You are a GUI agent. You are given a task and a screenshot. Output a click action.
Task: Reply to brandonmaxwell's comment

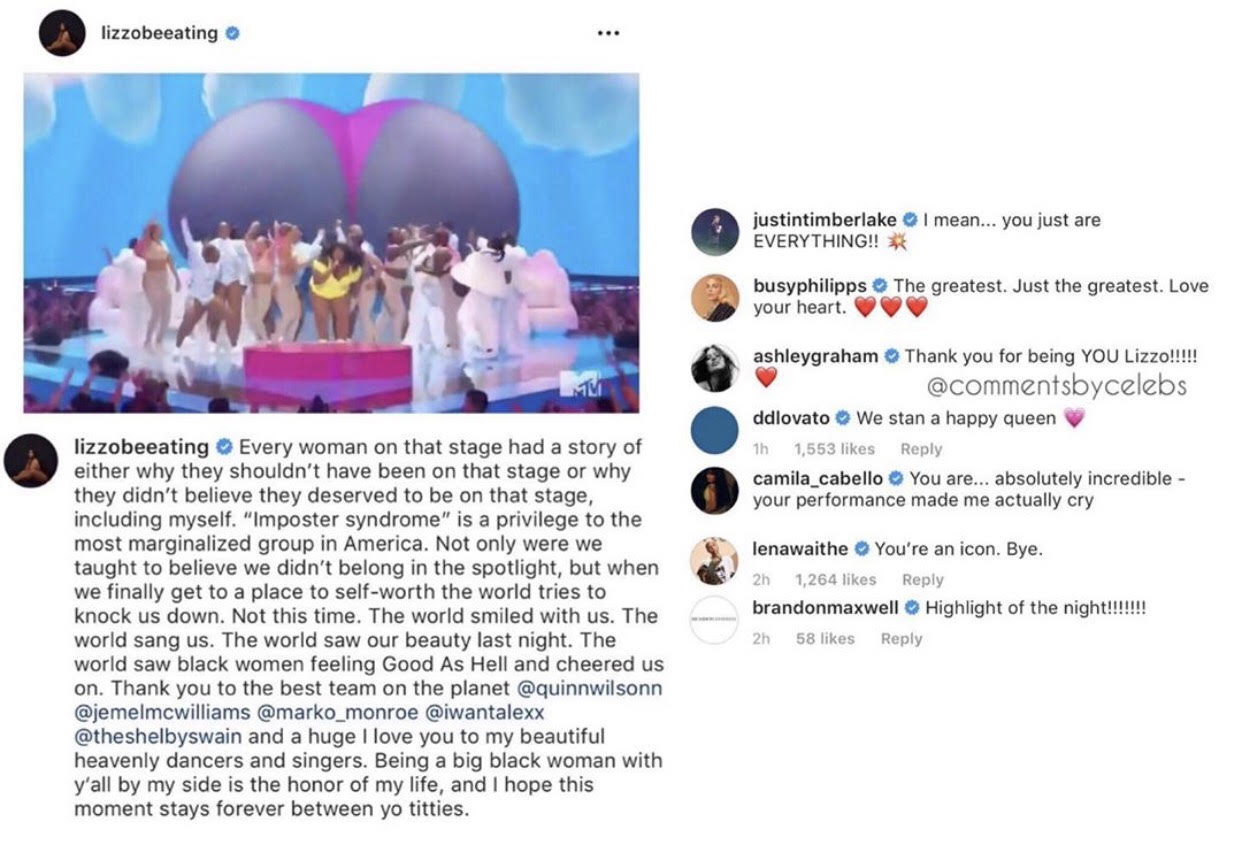(901, 638)
